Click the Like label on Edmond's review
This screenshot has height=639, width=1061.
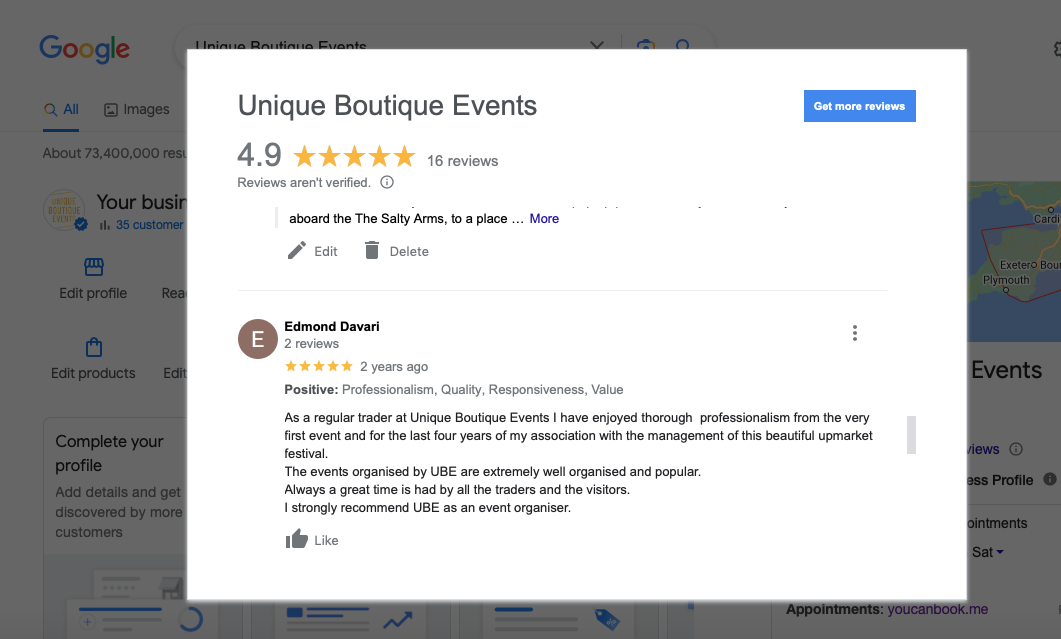pyautogui.click(x=326, y=540)
